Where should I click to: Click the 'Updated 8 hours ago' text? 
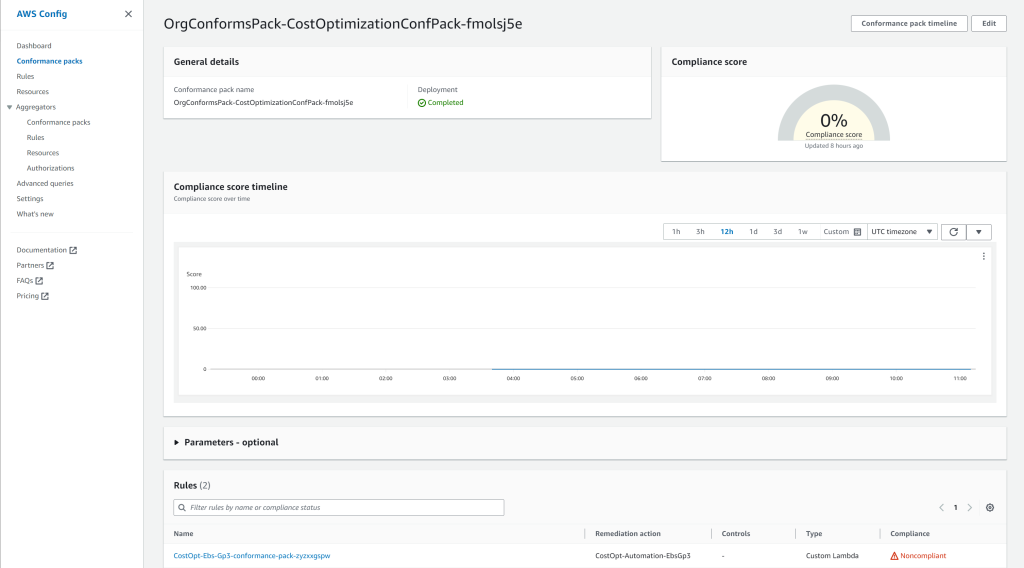click(x=833, y=146)
